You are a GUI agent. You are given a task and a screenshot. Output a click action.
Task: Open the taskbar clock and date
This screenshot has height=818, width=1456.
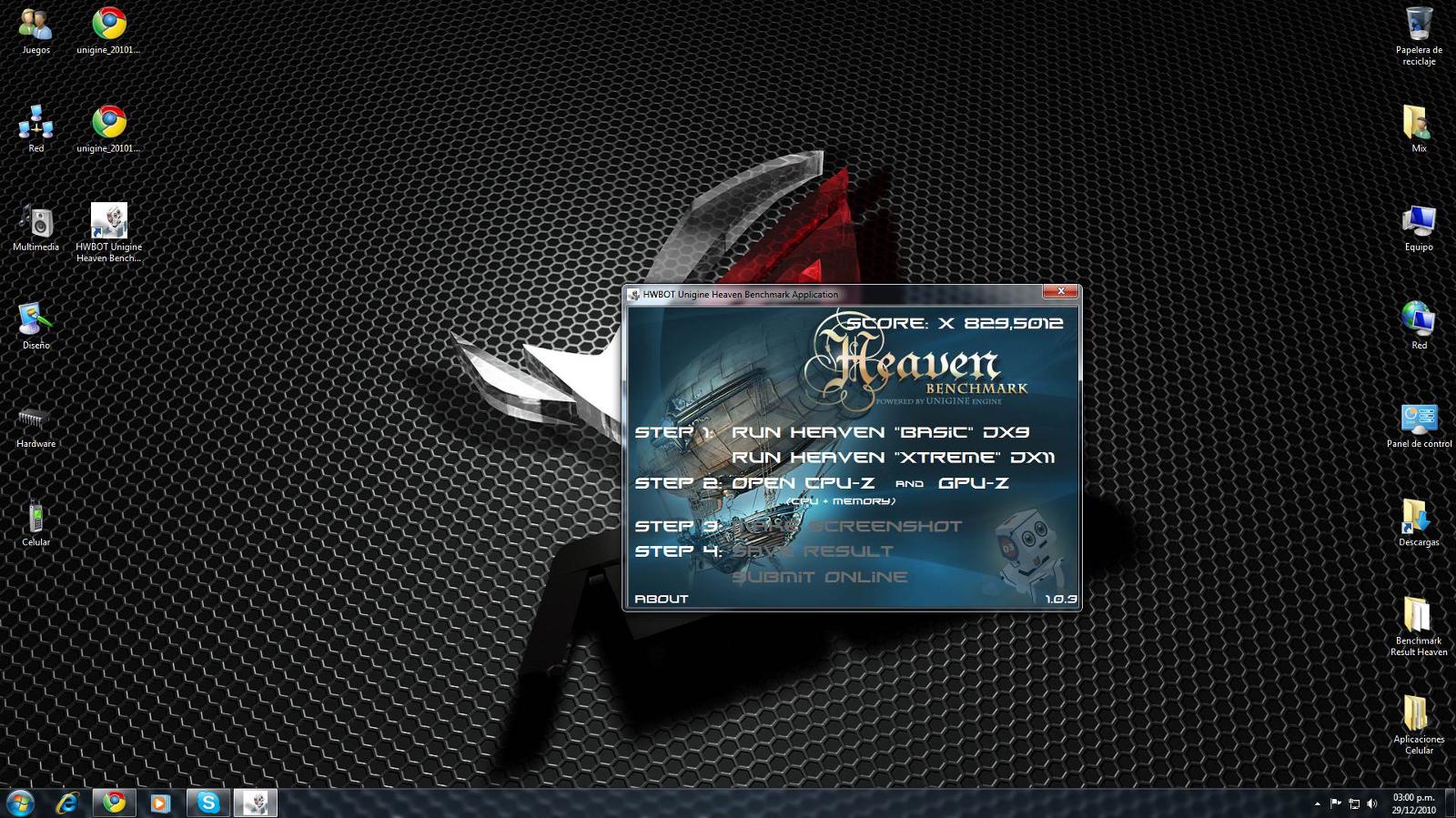(1413, 803)
